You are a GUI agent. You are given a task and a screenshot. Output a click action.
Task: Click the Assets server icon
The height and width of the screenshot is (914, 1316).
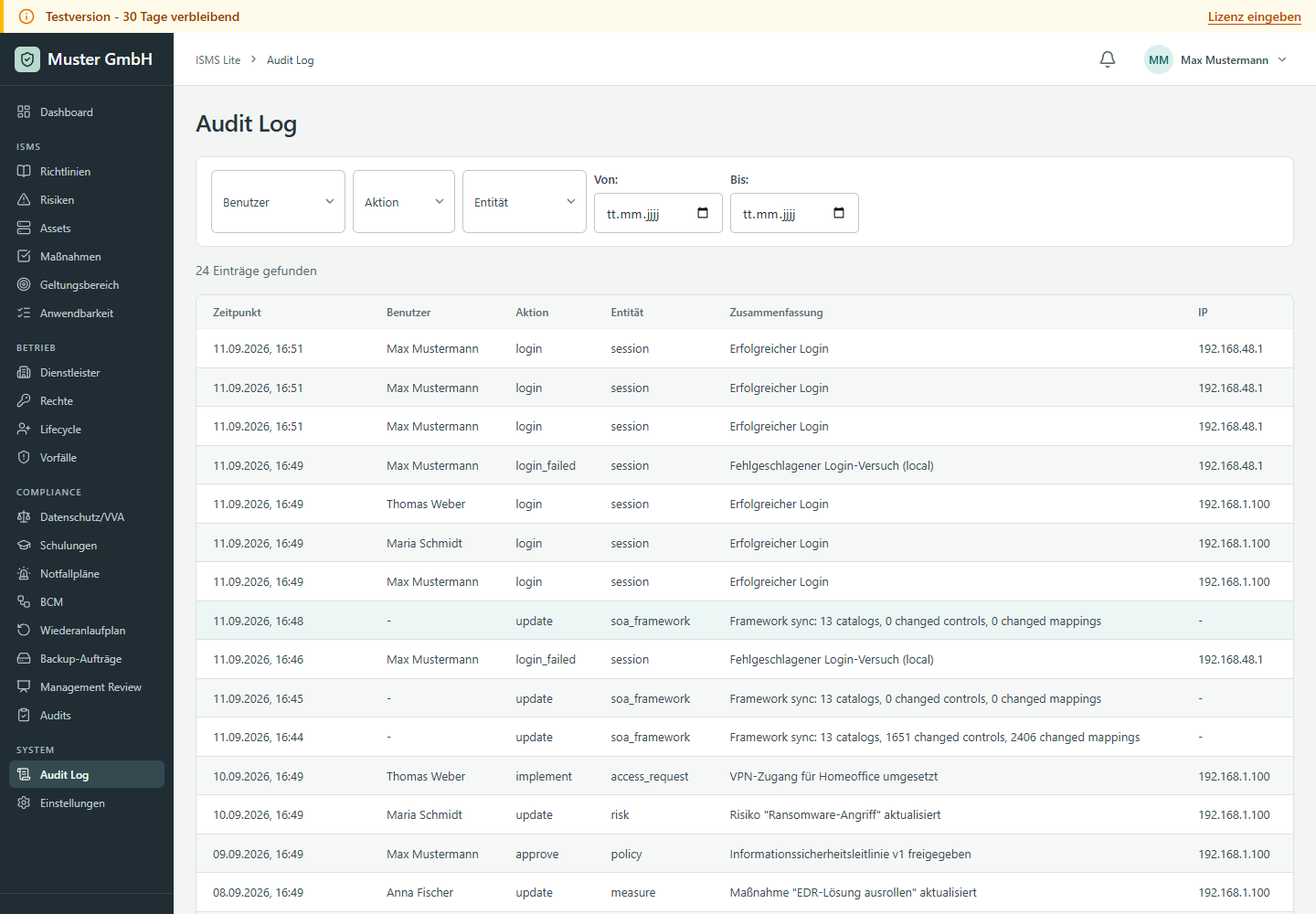24,228
